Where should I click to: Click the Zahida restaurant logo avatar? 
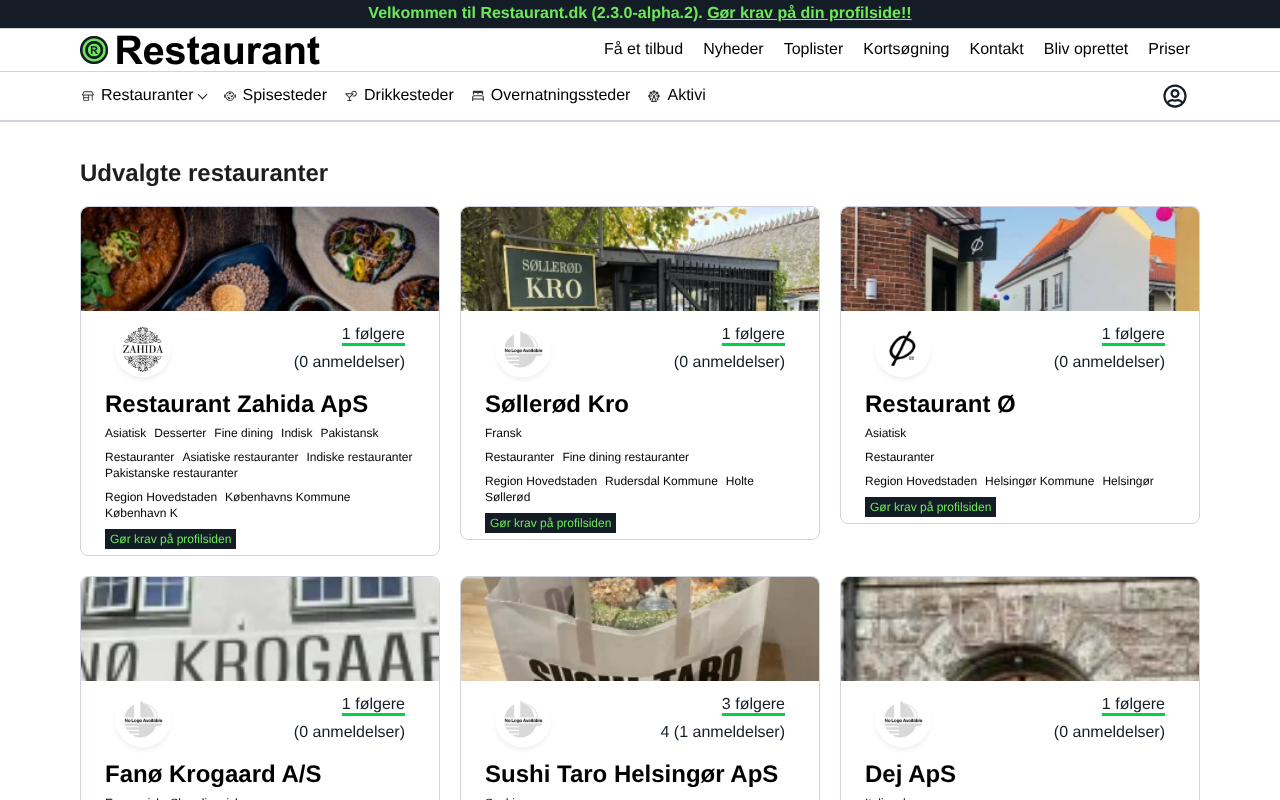click(x=143, y=349)
